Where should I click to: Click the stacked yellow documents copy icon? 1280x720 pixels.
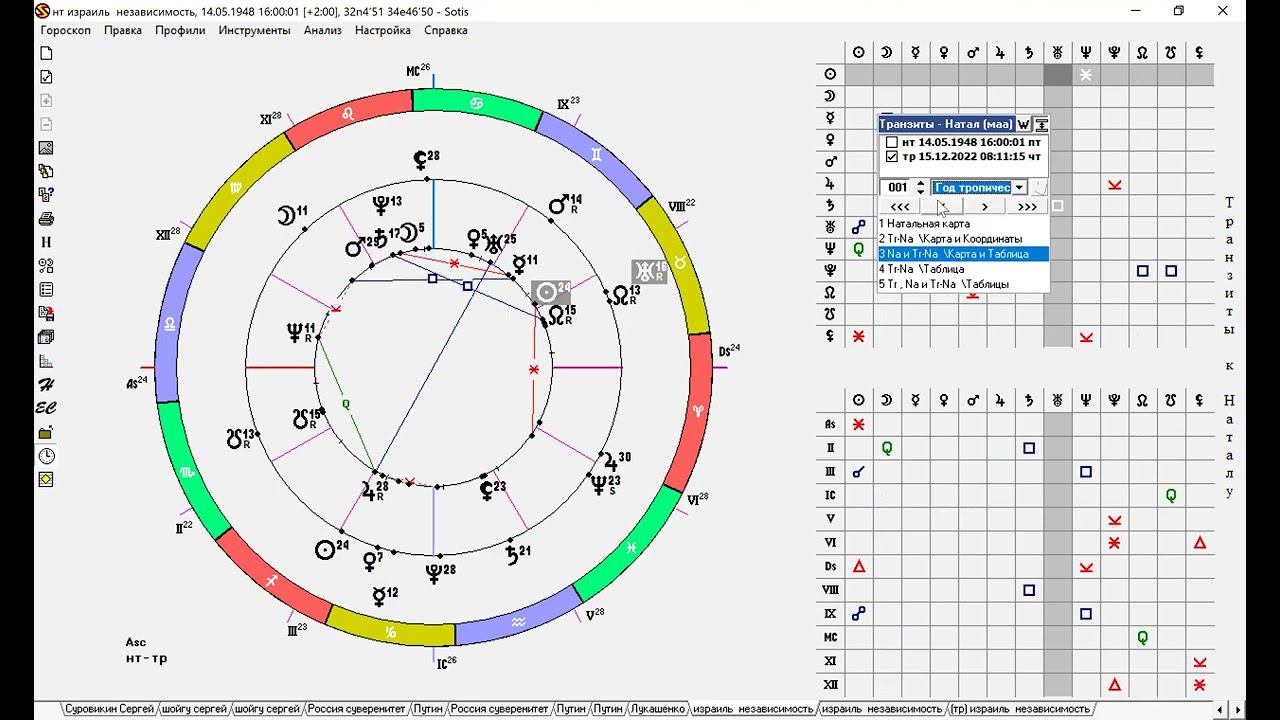pyautogui.click(x=46, y=172)
